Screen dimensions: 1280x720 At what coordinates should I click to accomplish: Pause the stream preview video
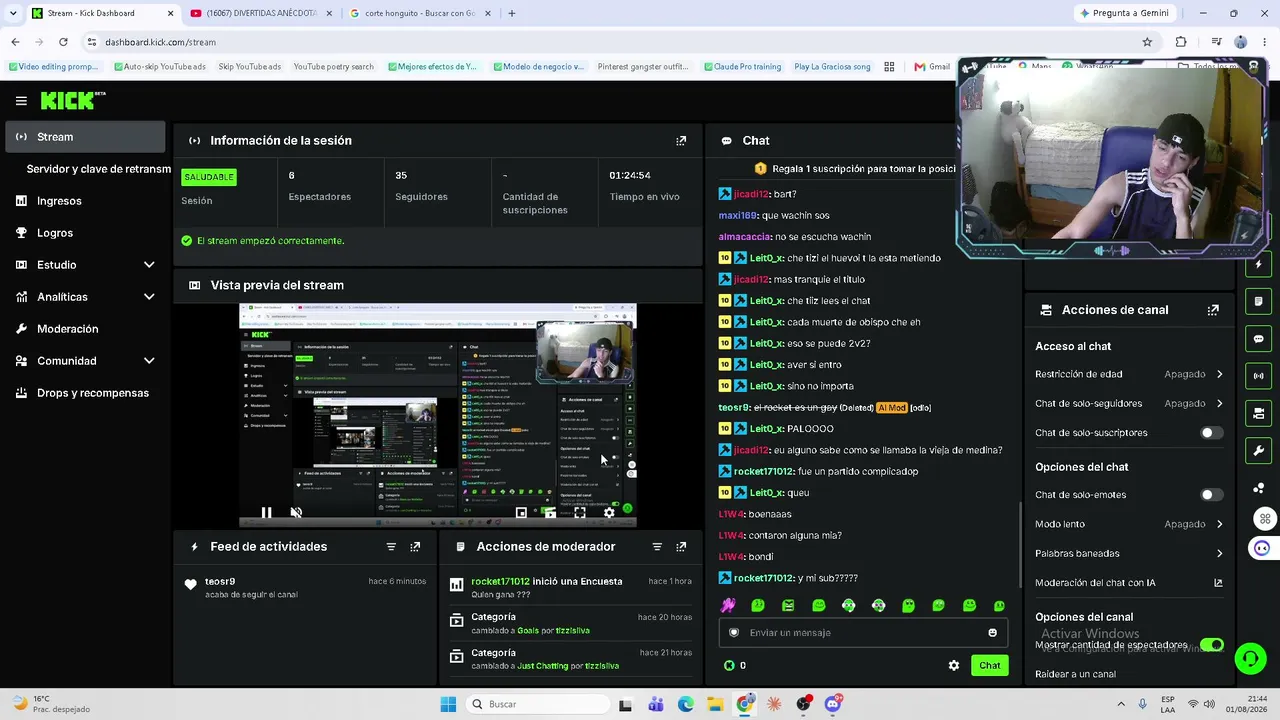(266, 513)
